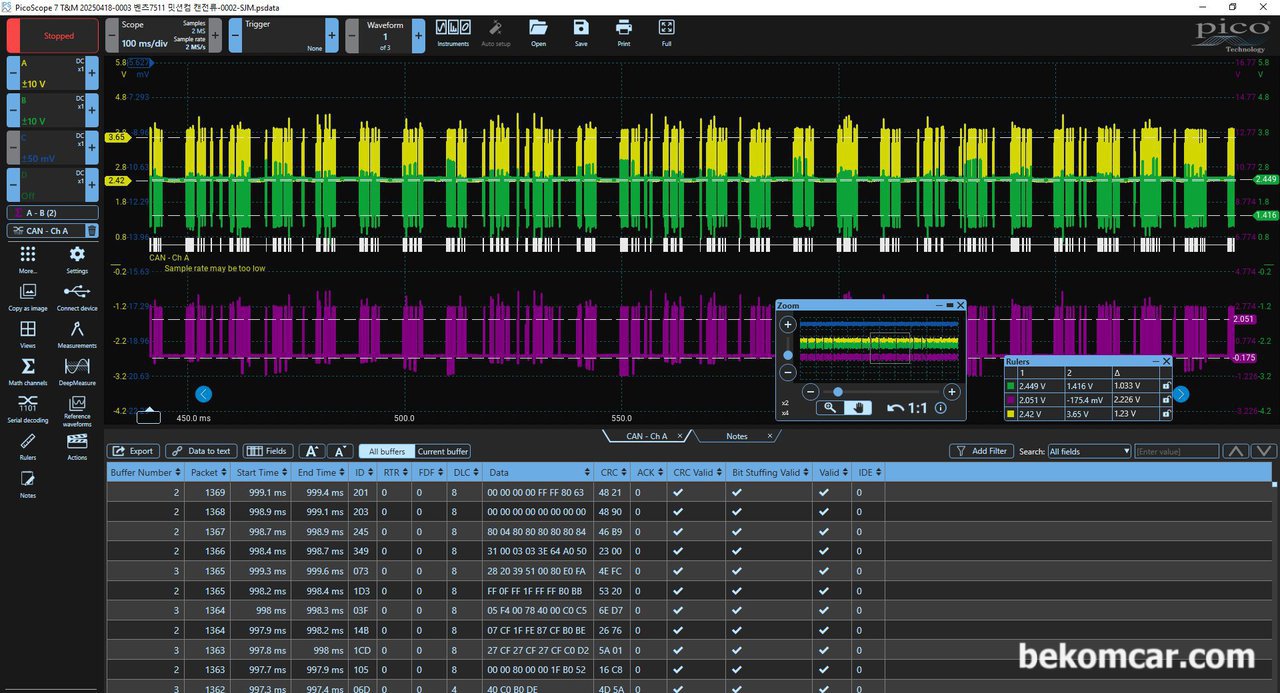Select magnifier zoom tool in Zoom window
This screenshot has height=693, width=1280.
830,407
